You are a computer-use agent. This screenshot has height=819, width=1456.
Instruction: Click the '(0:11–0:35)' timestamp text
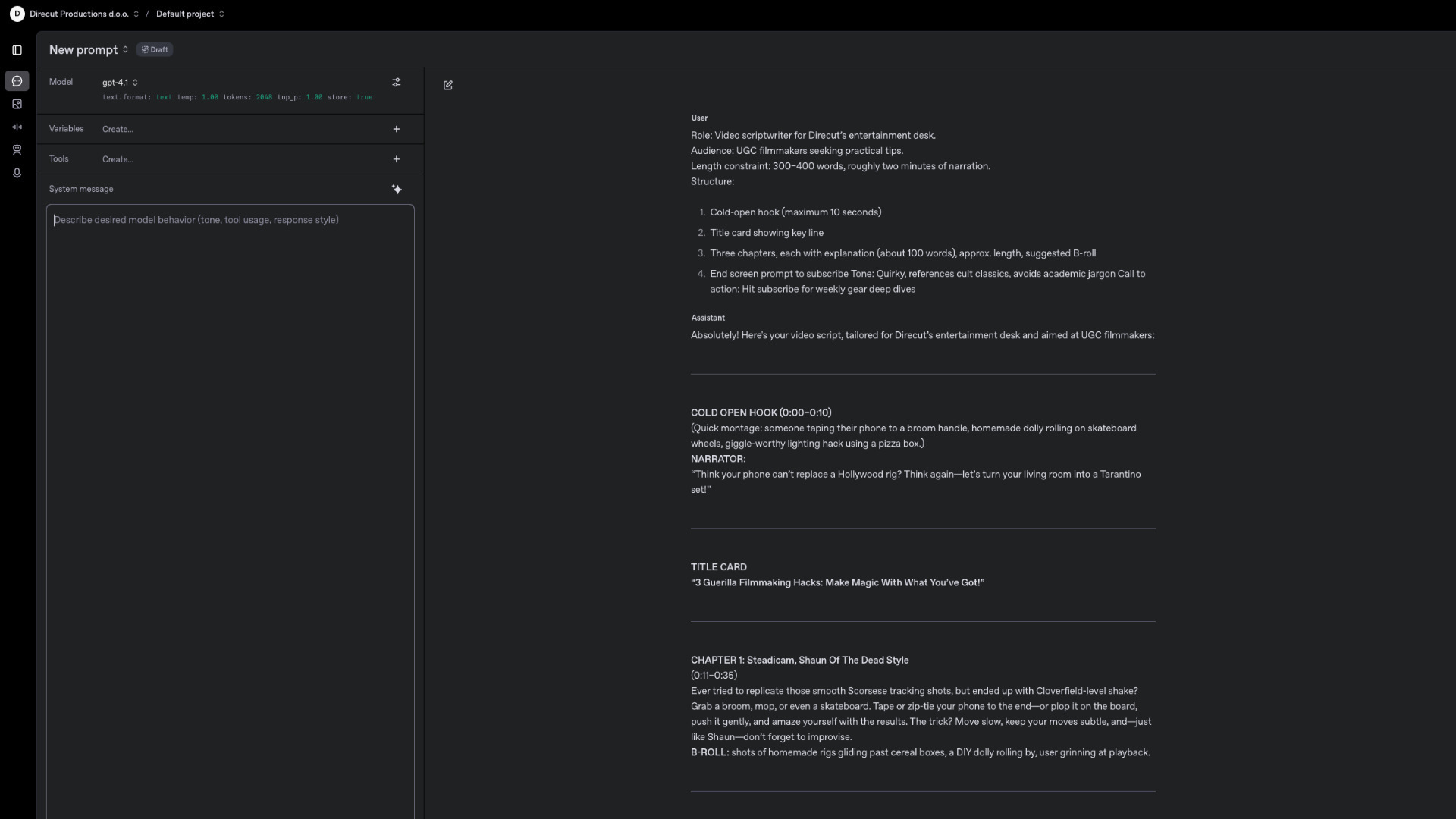coord(714,675)
